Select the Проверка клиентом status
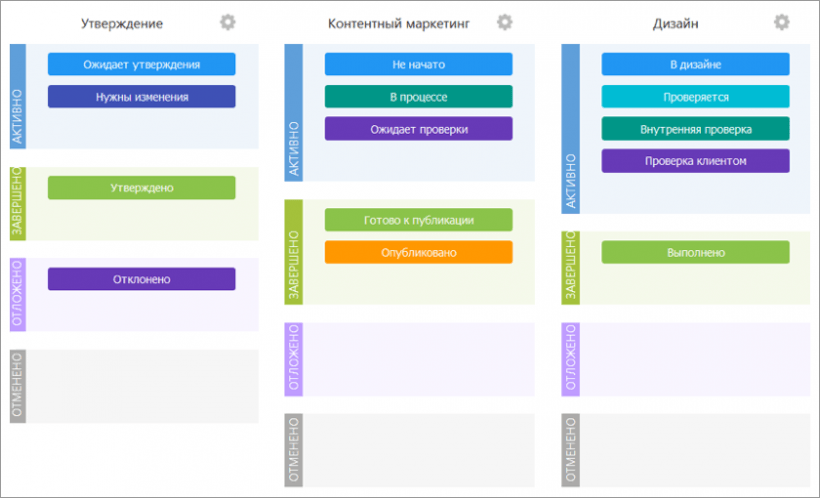Image resolution: width=820 pixels, height=498 pixels. tap(695, 161)
